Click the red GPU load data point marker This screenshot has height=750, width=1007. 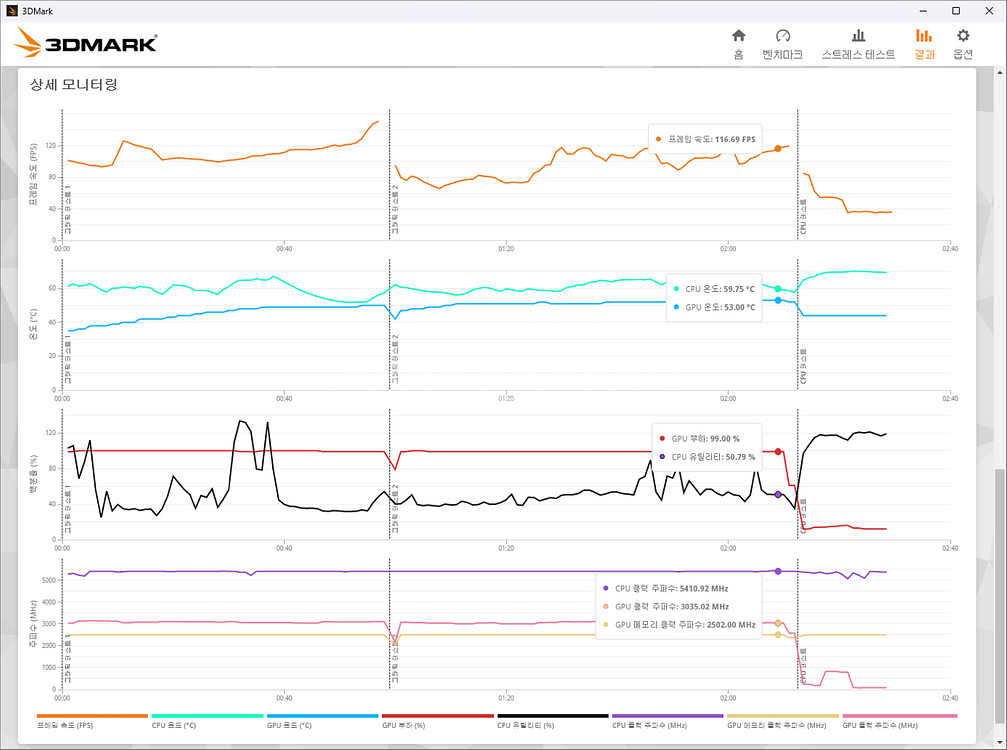click(x=778, y=451)
